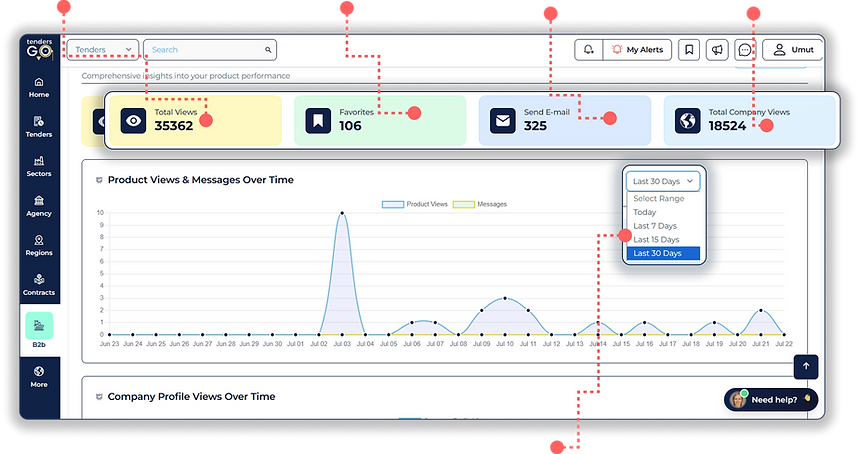
Task: Go to the Sectors page
Action: (39, 166)
